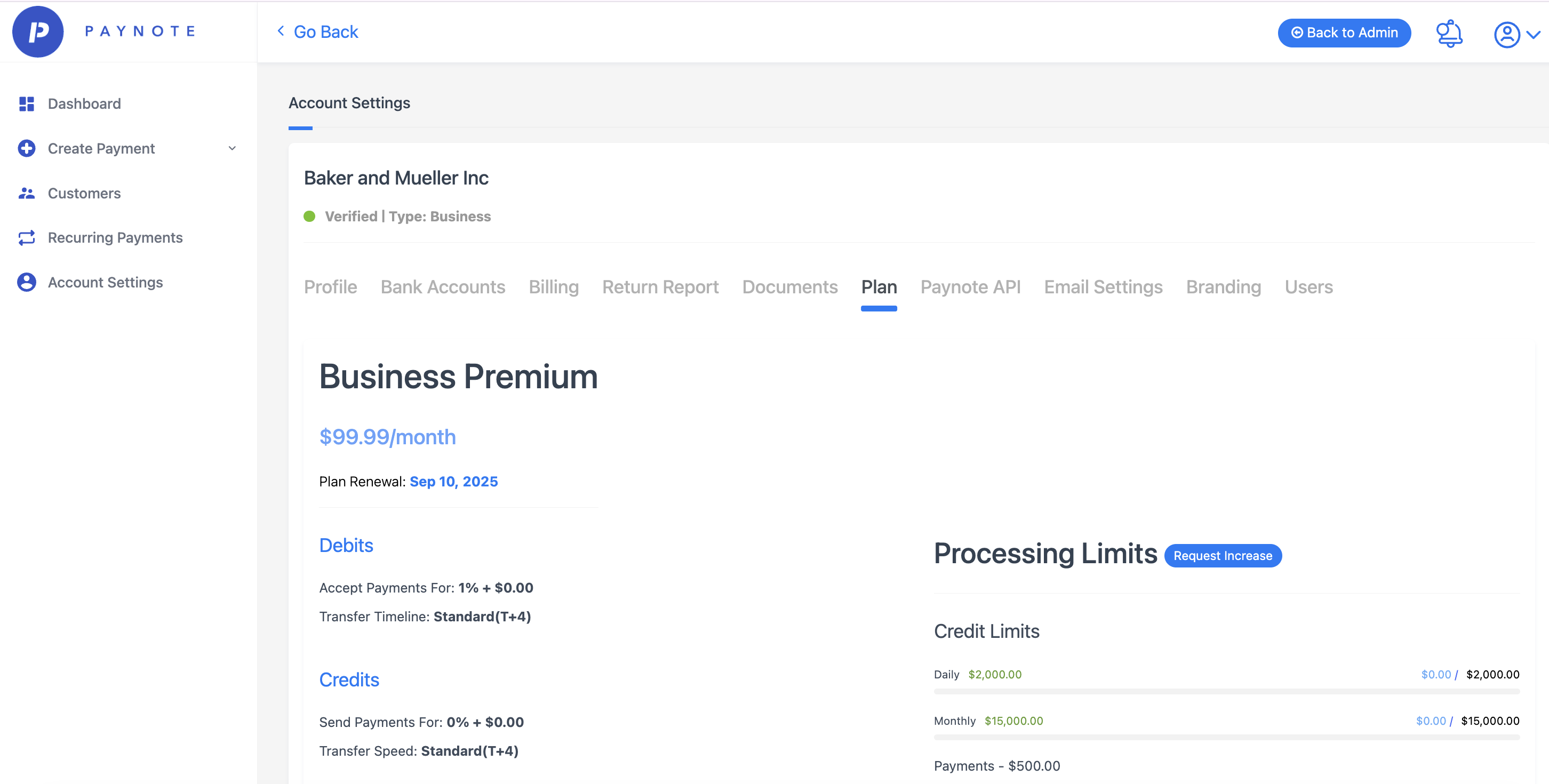1549x784 pixels.
Task: Click the $99.99/month price
Action: (x=387, y=437)
